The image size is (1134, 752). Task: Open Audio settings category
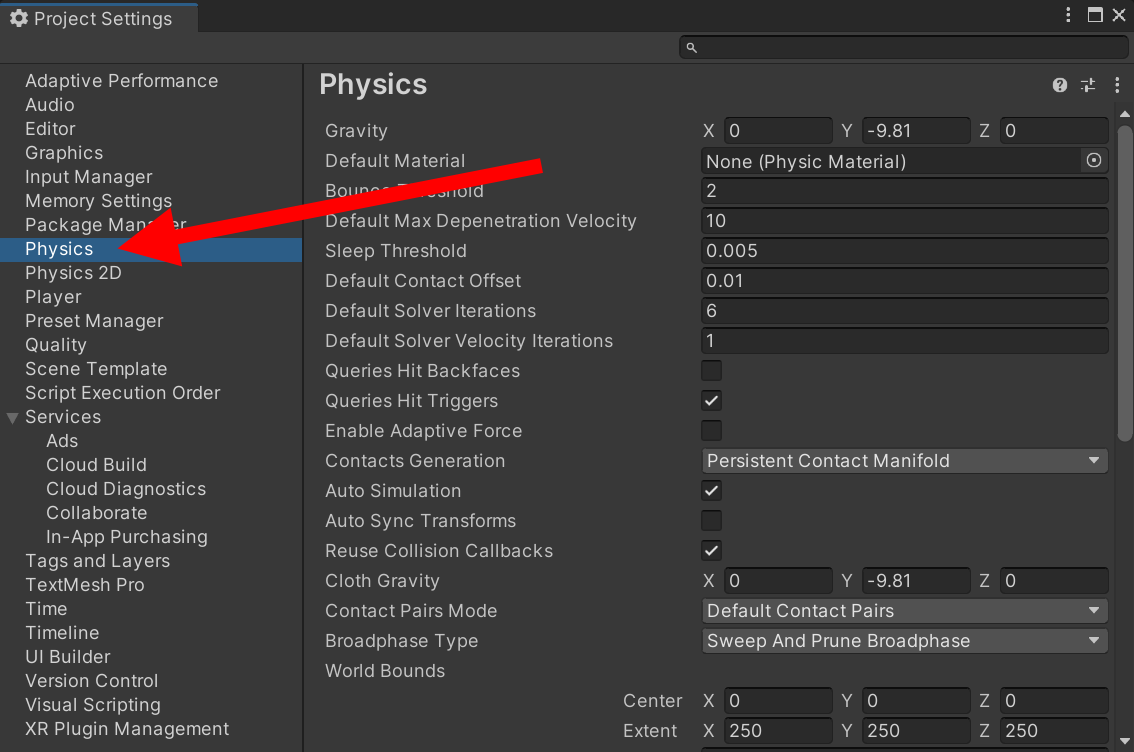point(50,105)
